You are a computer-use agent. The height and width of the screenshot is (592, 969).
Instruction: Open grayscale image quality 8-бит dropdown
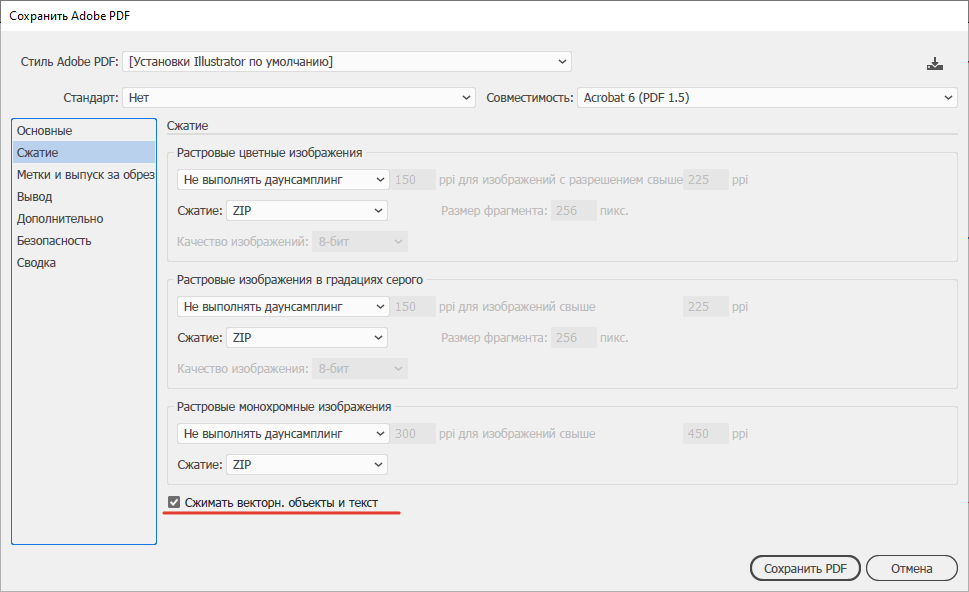[x=360, y=369]
